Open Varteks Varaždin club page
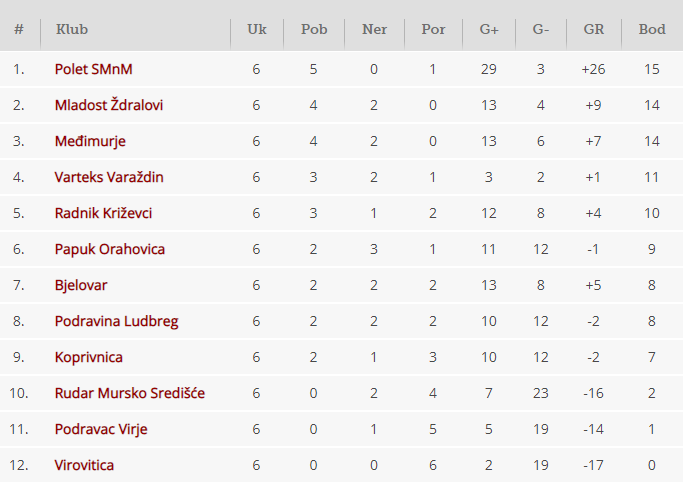Screen dimensions: 684x484 tap(109, 177)
